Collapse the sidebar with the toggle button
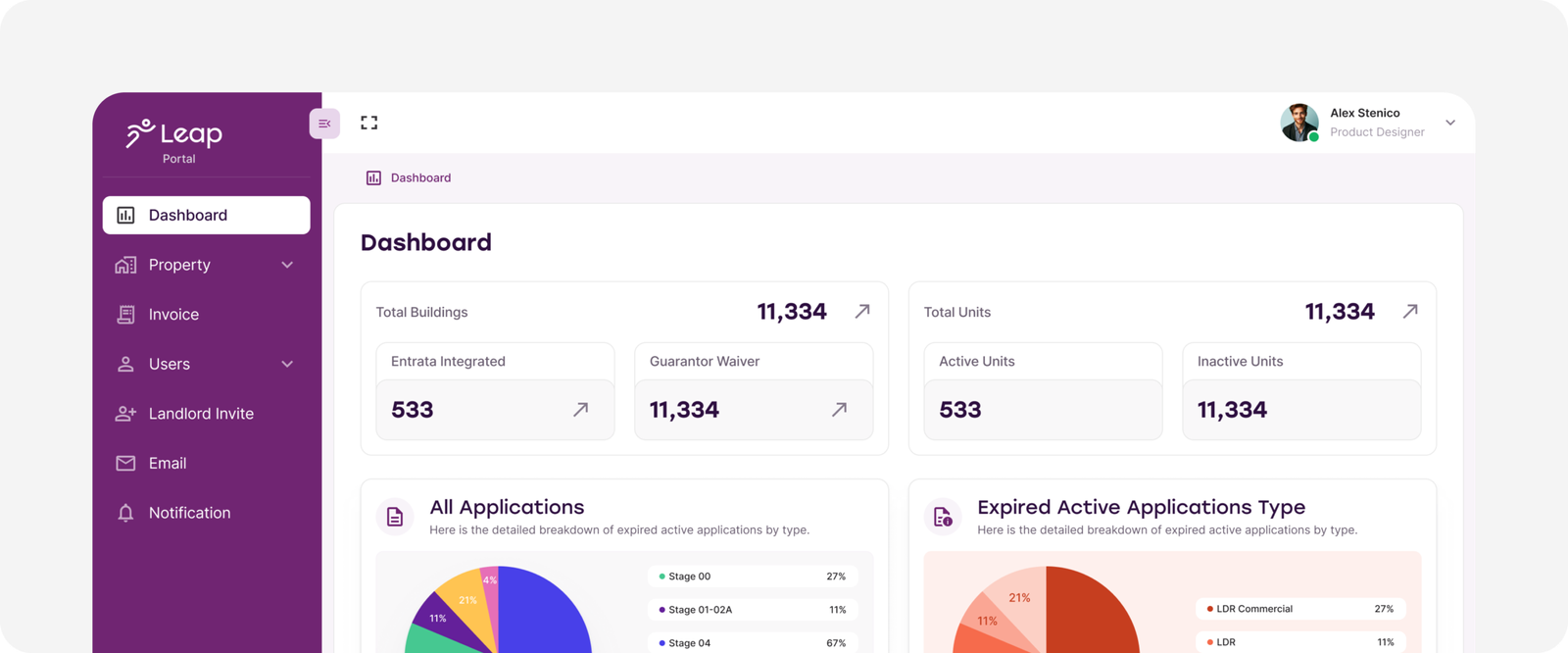The image size is (1568, 653). tap(324, 124)
